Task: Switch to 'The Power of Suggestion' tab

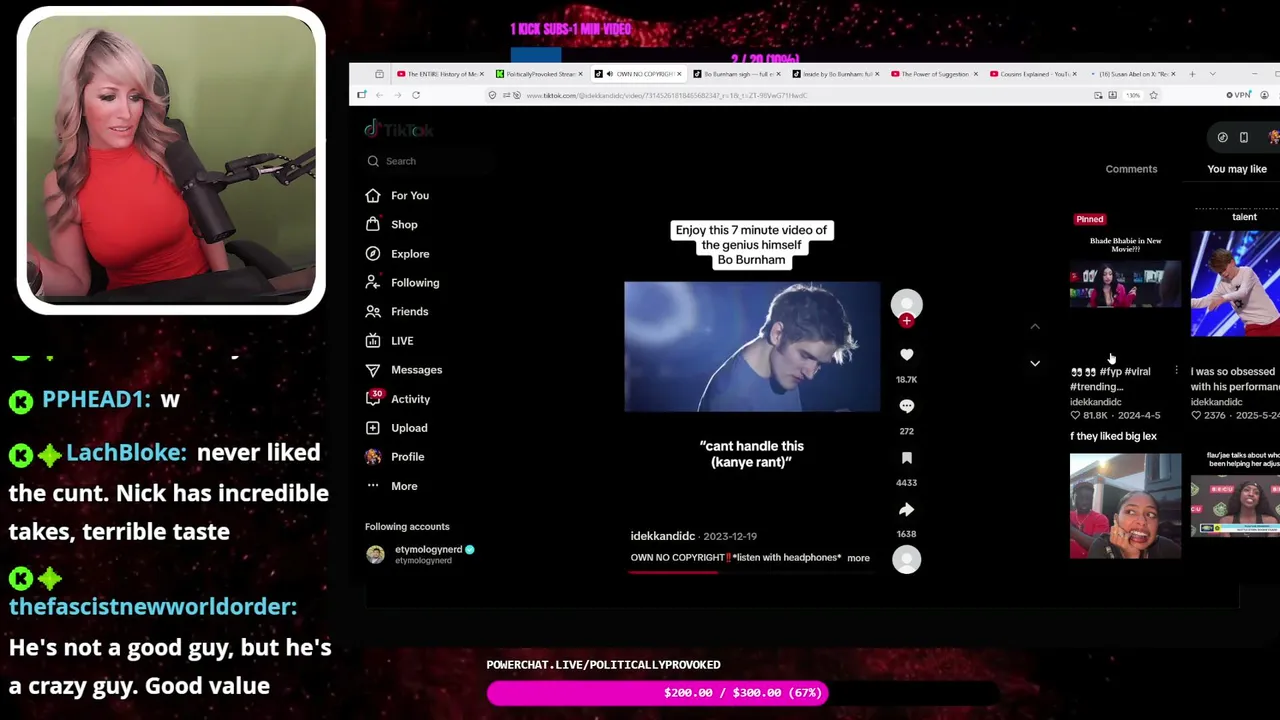Action: click(x=933, y=74)
